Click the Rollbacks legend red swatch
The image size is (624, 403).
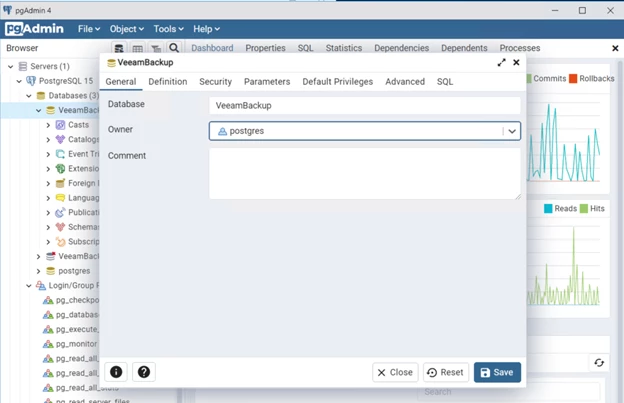573,78
